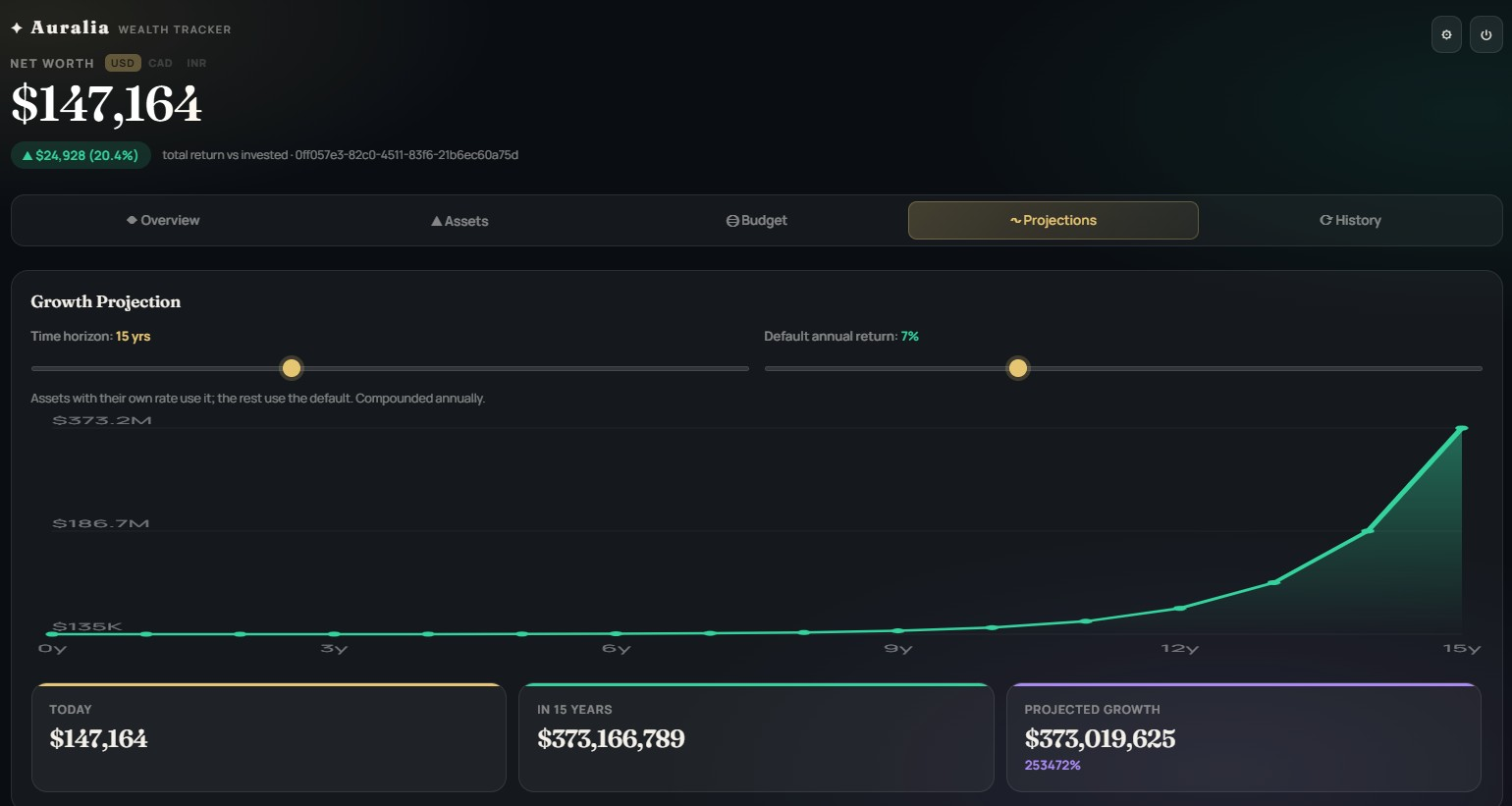Screen dimensions: 1512x806
Task: Open the Overview tab
Action: 163,220
